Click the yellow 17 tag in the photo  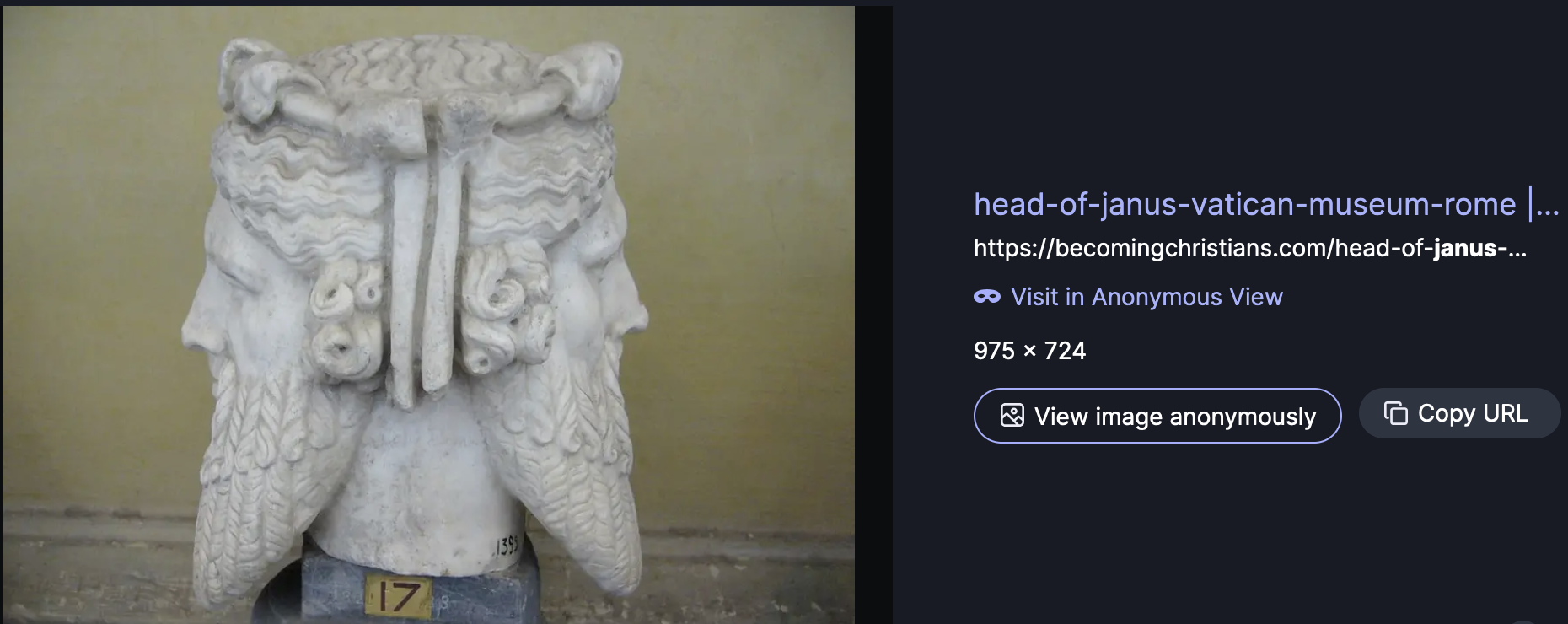coord(398,597)
